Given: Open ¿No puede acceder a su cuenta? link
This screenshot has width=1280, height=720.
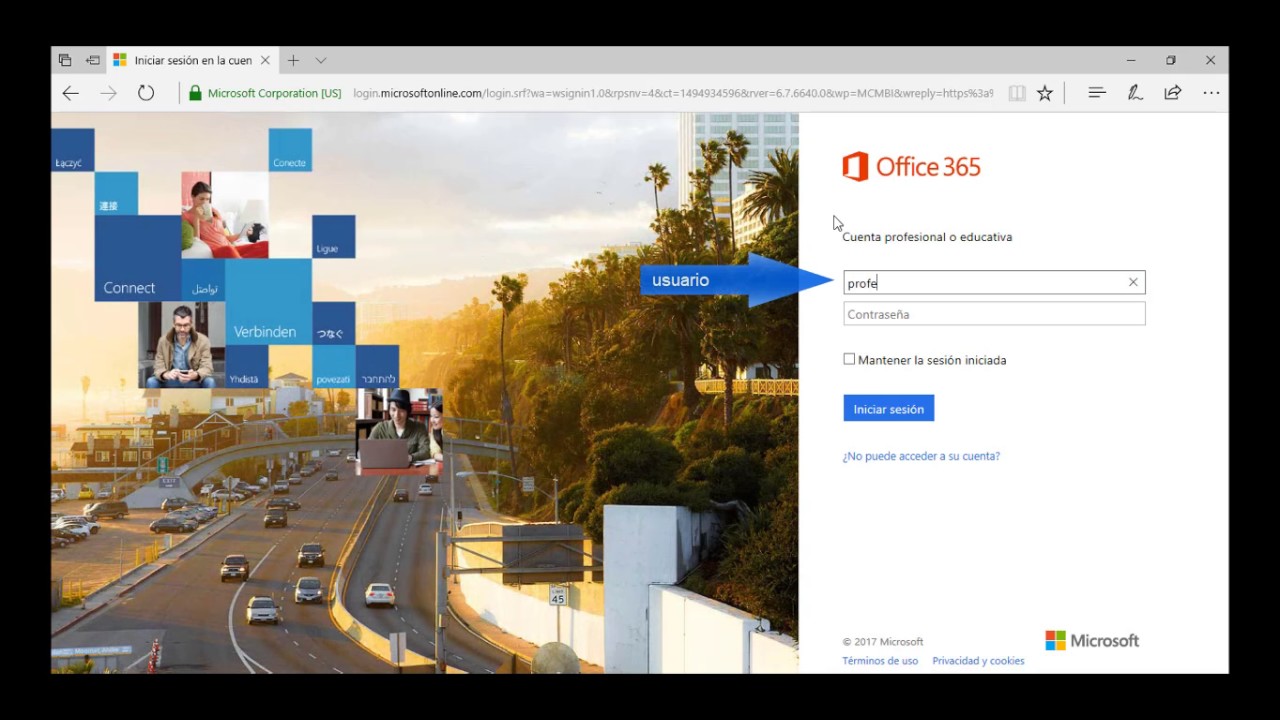Looking at the screenshot, I should pyautogui.click(x=921, y=456).
